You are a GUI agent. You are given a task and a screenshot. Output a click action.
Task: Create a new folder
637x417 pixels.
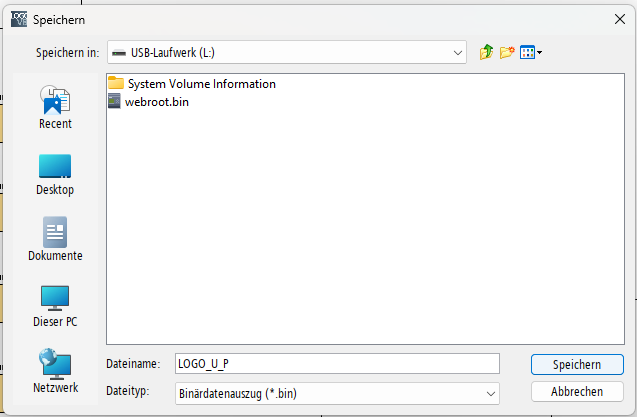click(507, 52)
